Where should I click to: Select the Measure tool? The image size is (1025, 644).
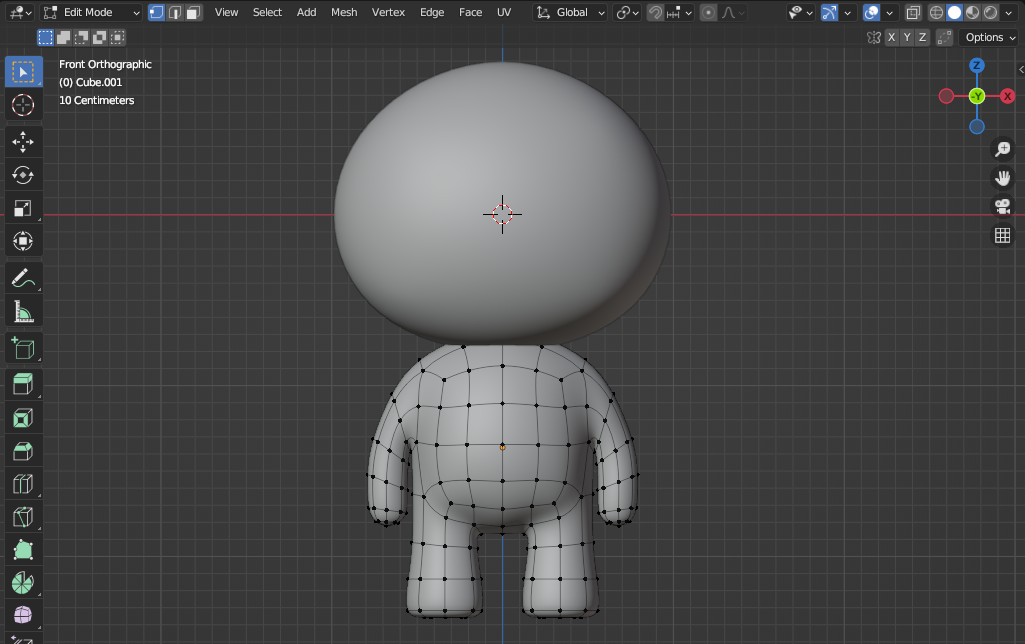(x=22, y=313)
